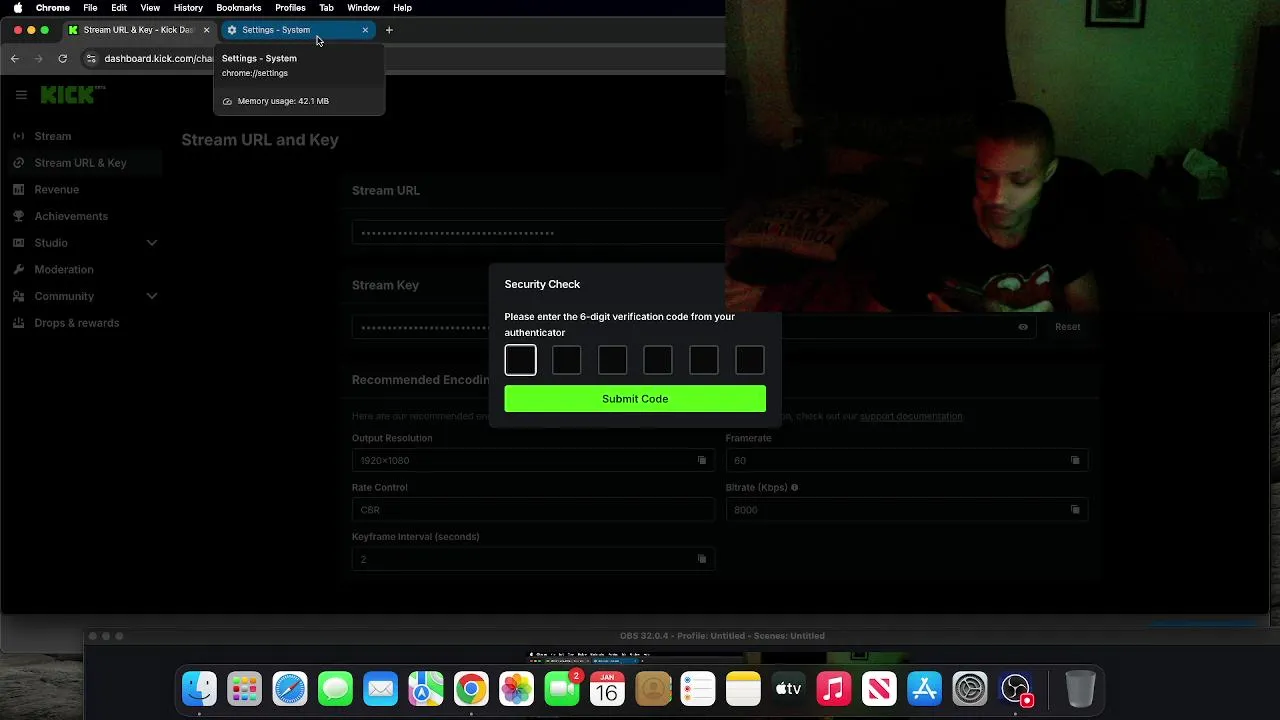Screen dimensions: 1280x720
Task: Open the File menu
Action: pyautogui.click(x=90, y=8)
